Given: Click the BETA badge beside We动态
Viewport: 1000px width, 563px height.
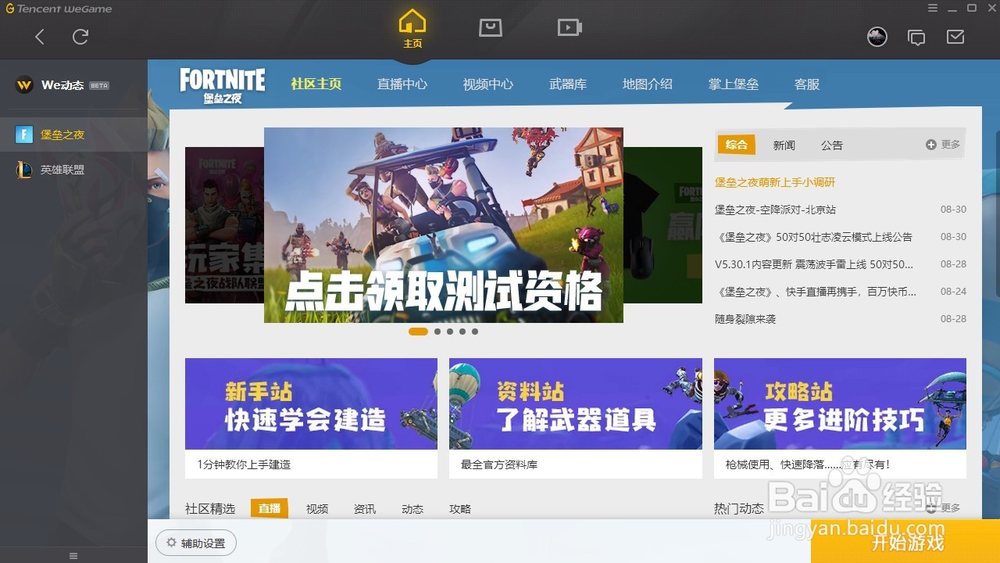Looking at the screenshot, I should (99, 85).
